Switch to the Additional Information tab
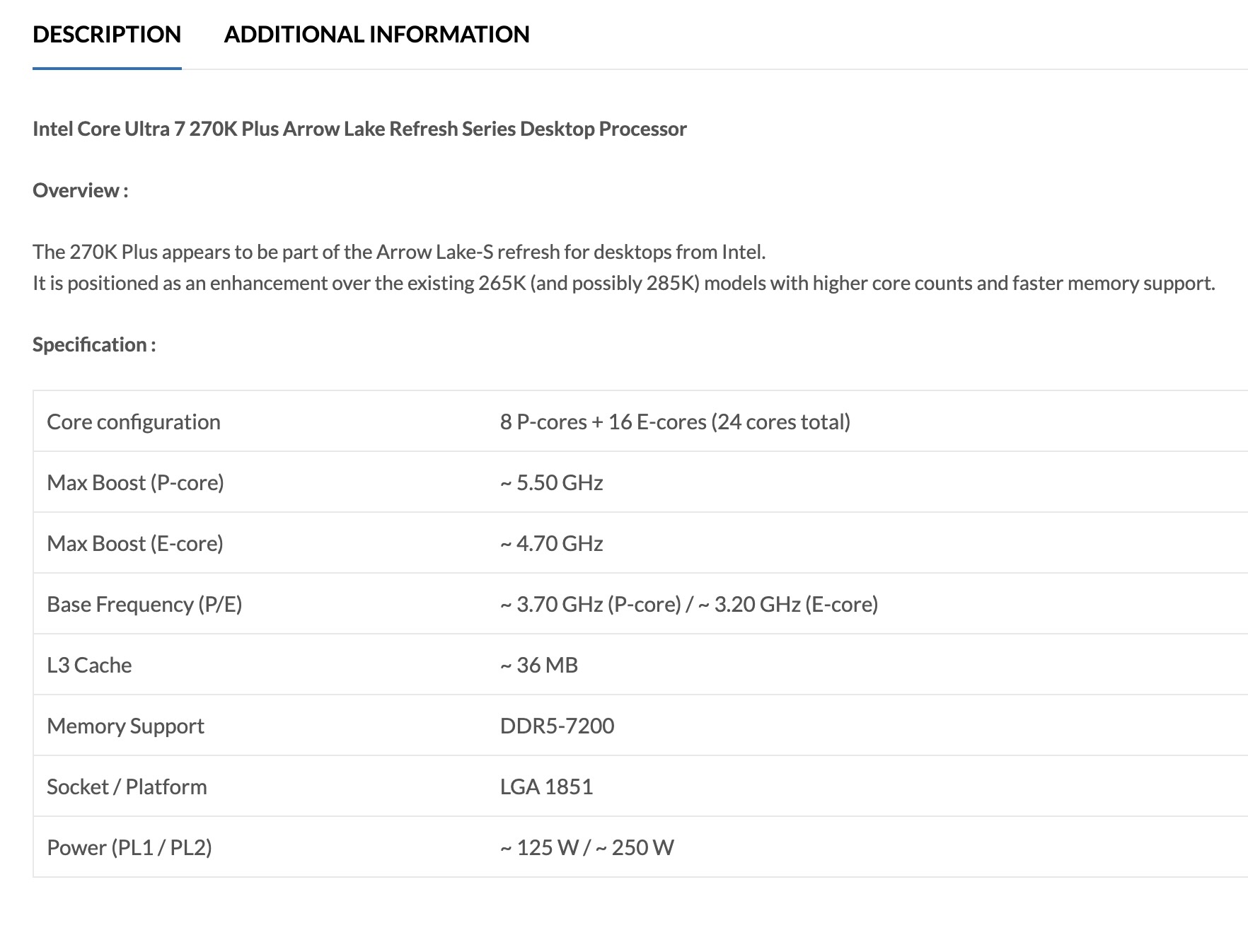 click(x=376, y=34)
